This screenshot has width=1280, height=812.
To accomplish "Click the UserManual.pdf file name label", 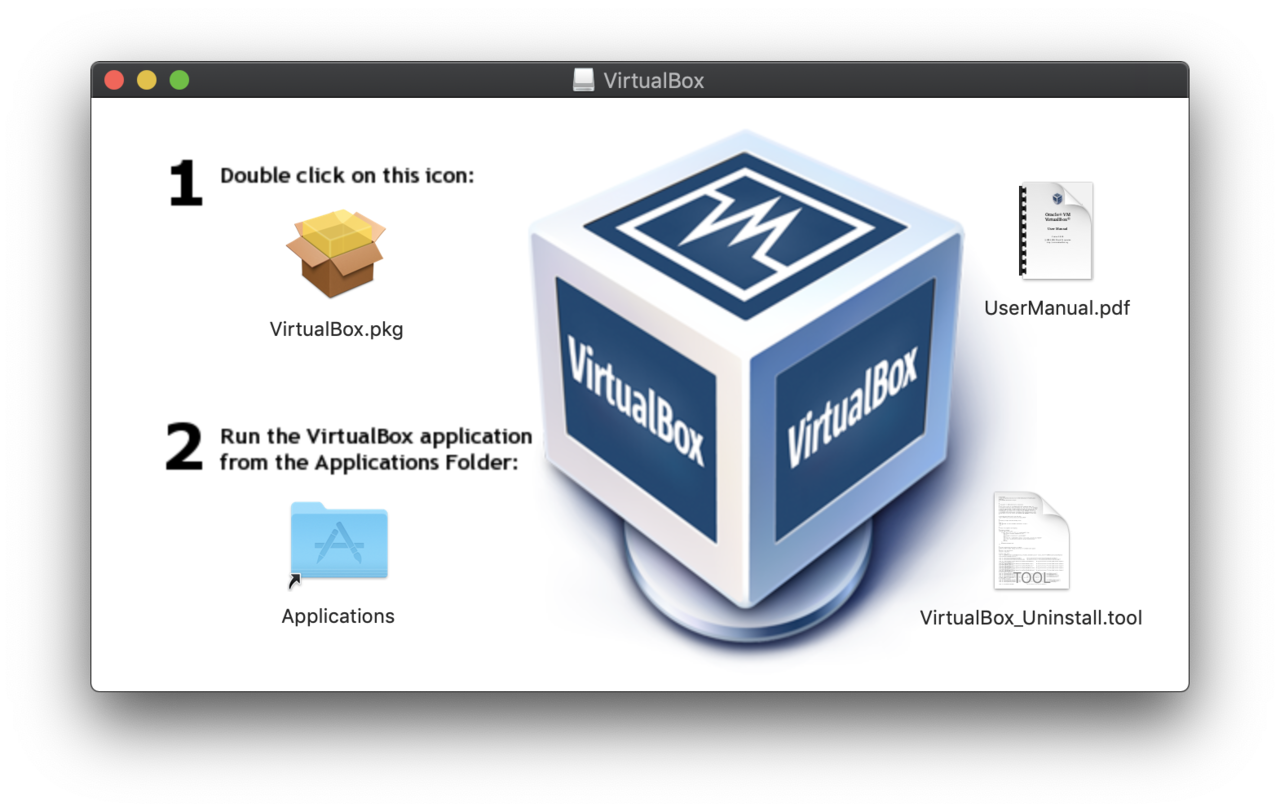I will click(x=1056, y=308).
